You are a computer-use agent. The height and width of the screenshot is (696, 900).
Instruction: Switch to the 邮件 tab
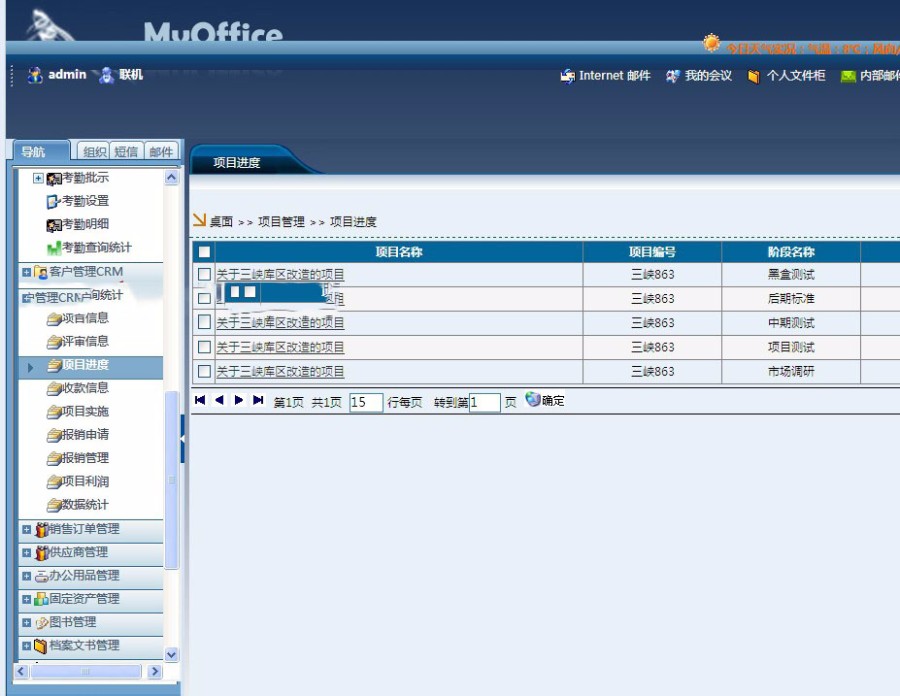[162, 151]
